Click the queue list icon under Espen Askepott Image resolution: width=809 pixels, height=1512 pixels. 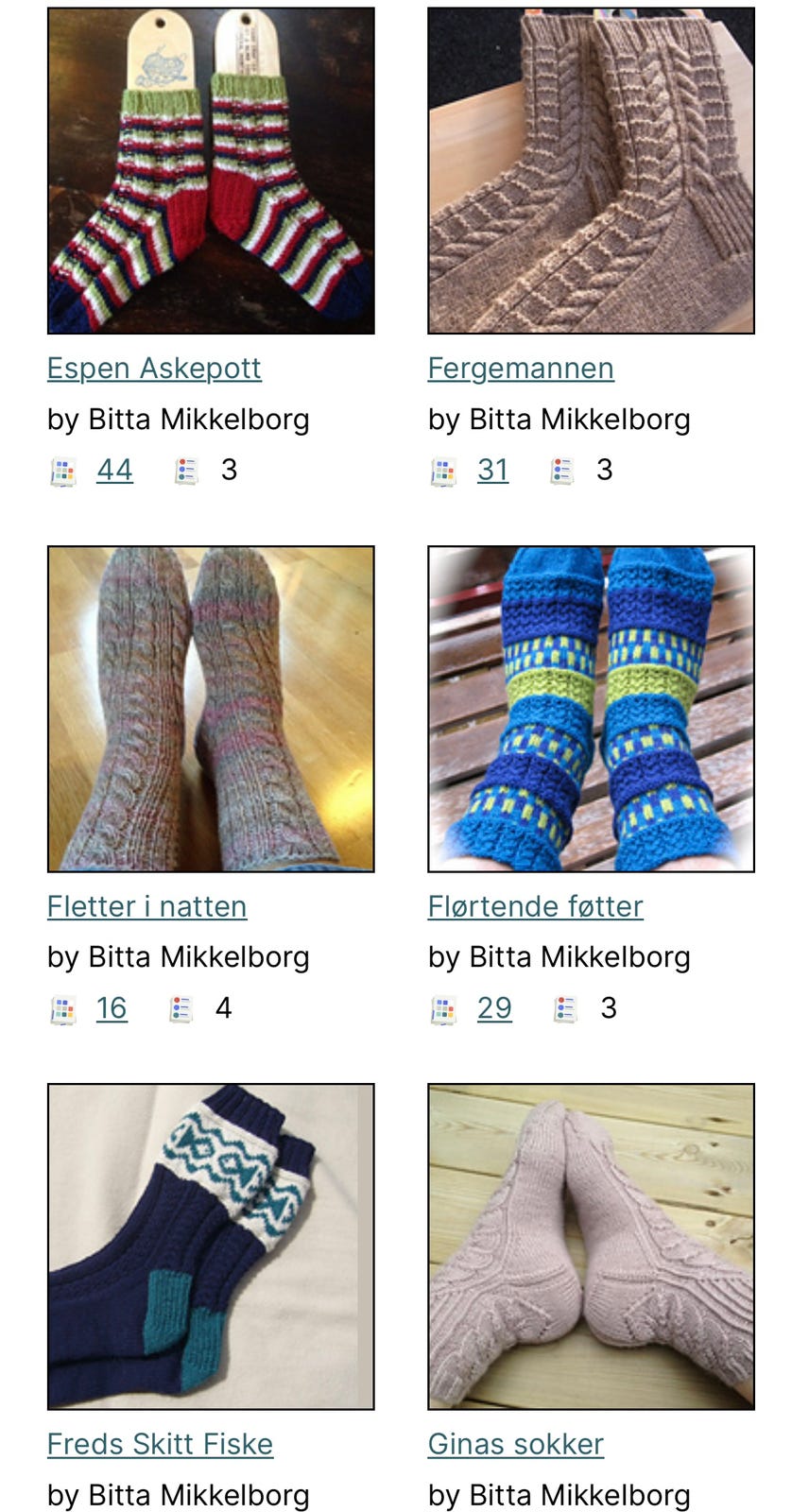coord(186,471)
